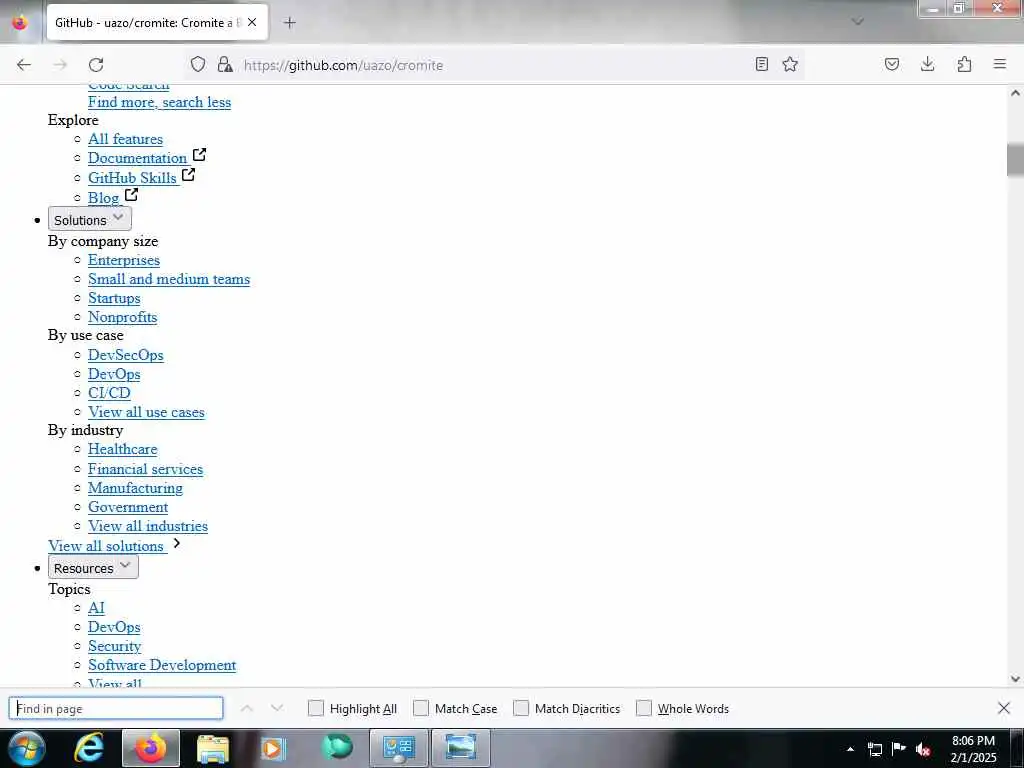Open Windows Media Player on taskbar
This screenshot has width=1024, height=768.
coord(274,748)
